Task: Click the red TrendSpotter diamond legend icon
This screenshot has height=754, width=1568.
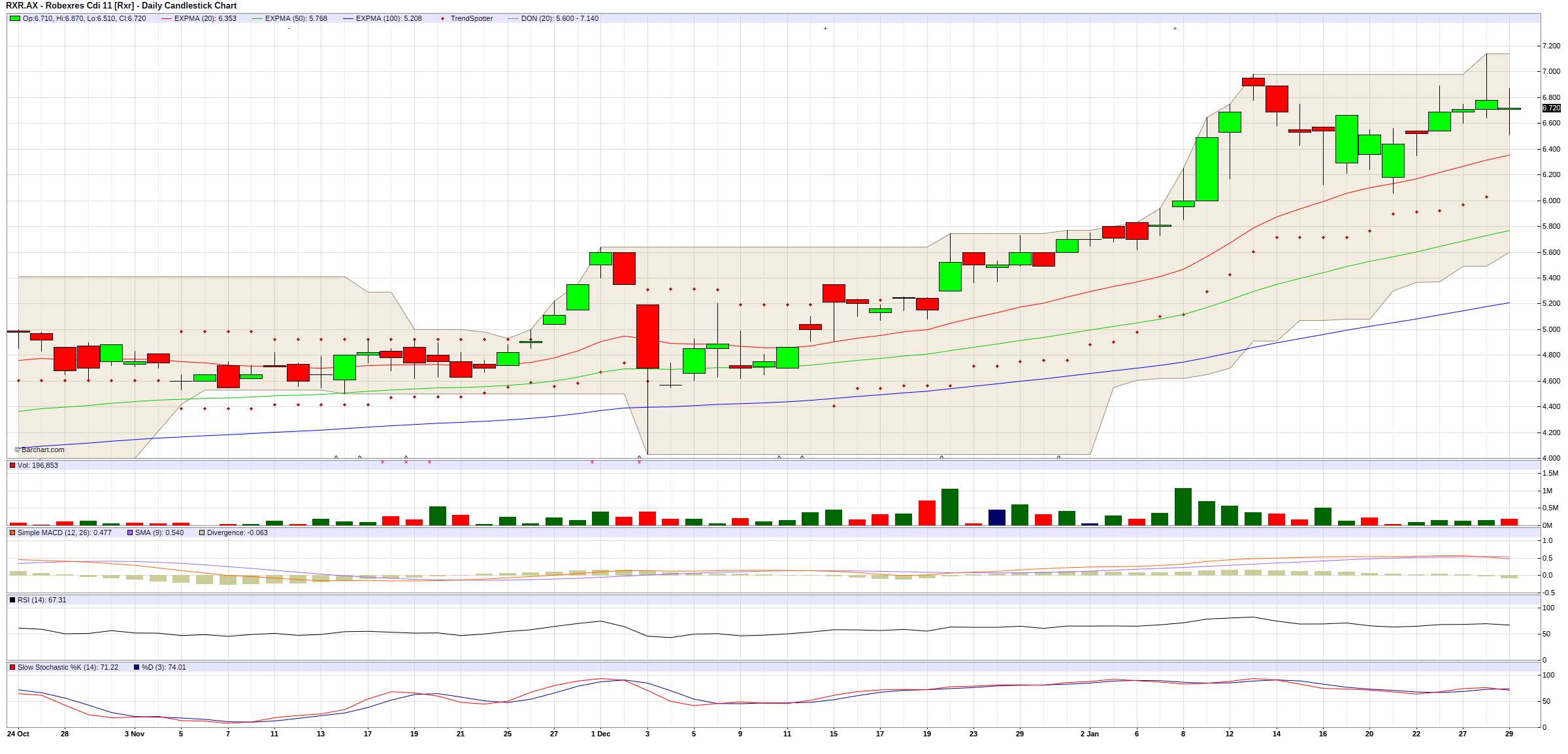Action: pyautogui.click(x=442, y=18)
